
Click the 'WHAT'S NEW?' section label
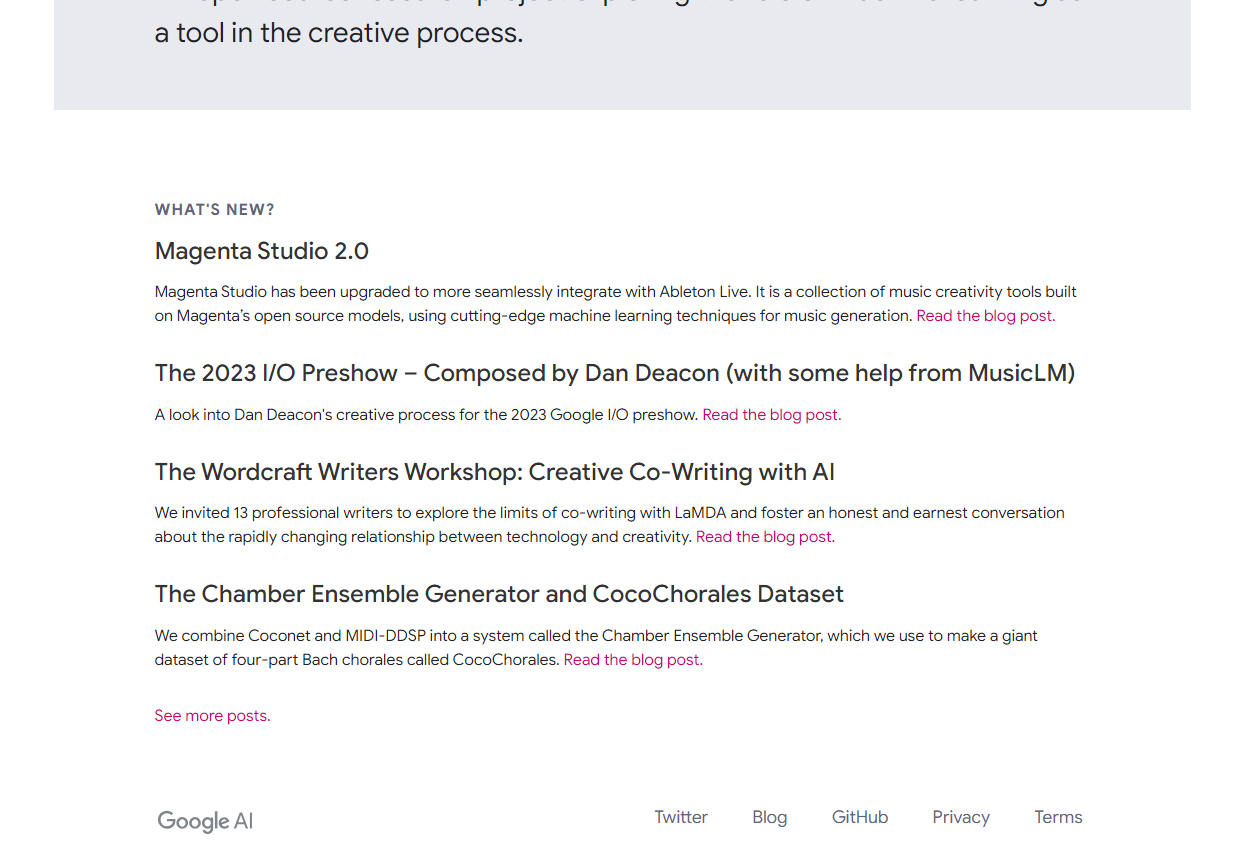[x=215, y=210]
